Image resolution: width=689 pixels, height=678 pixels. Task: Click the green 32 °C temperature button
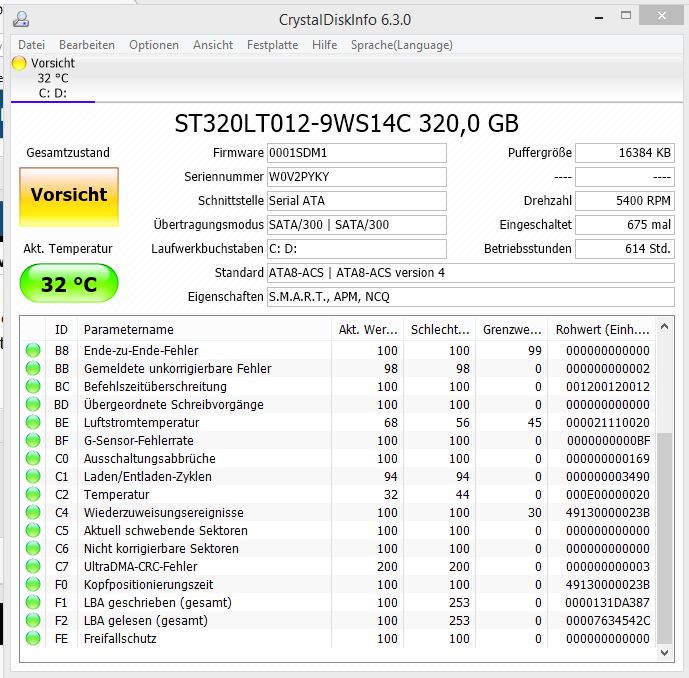click(x=69, y=283)
